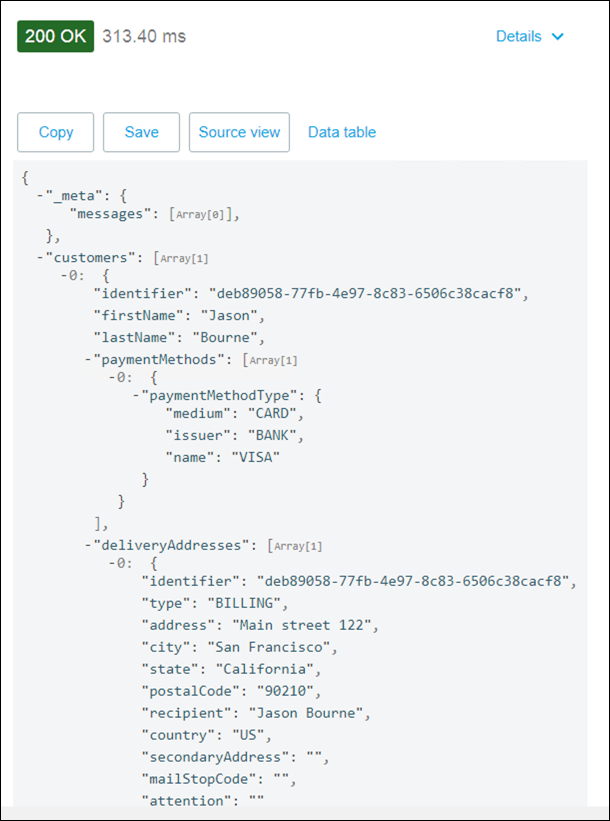Collapse deliveryAddresses item 0
610x821 pixels.
coord(112,563)
